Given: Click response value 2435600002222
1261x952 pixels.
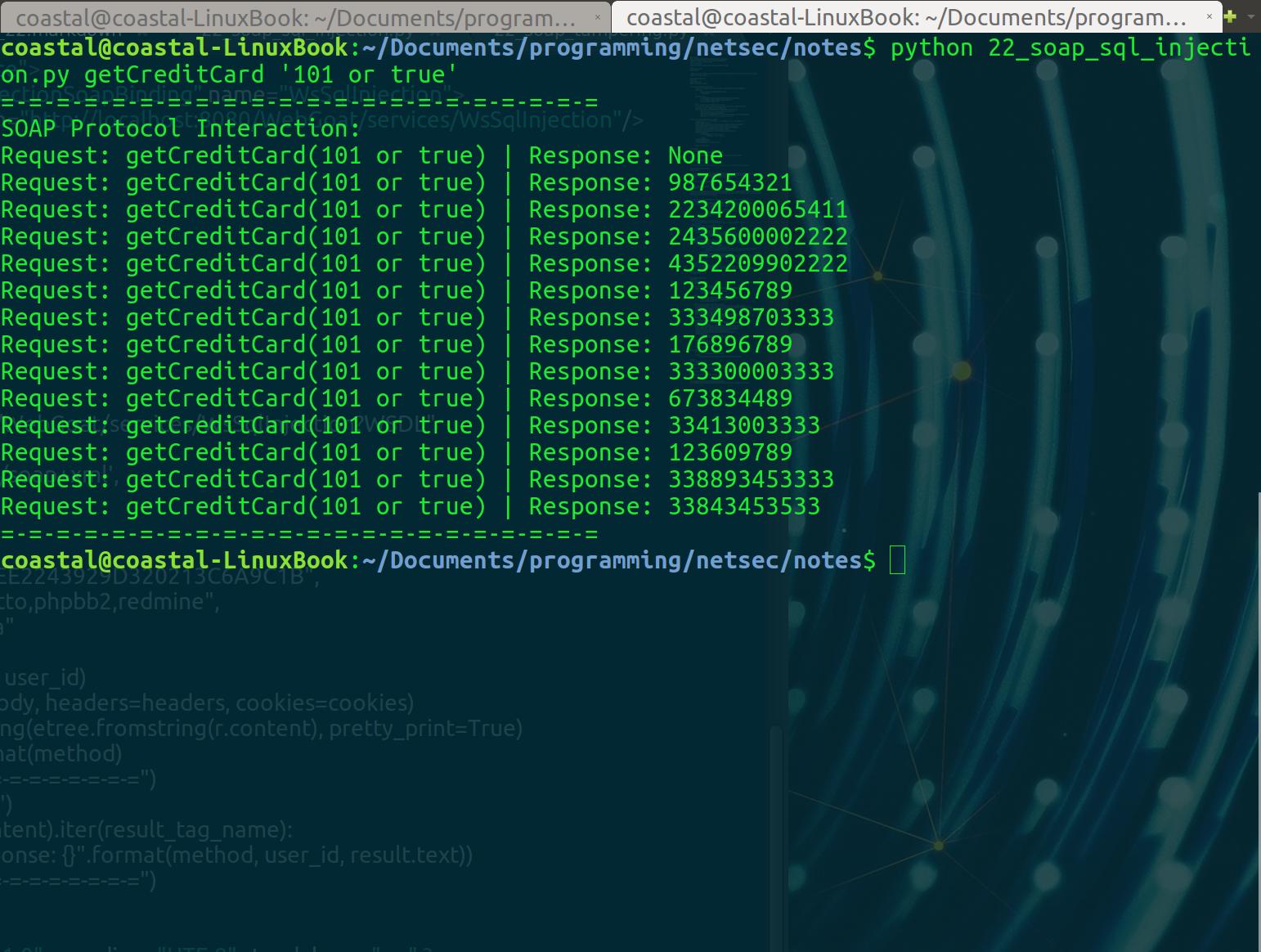Looking at the screenshot, I should tap(758, 237).
